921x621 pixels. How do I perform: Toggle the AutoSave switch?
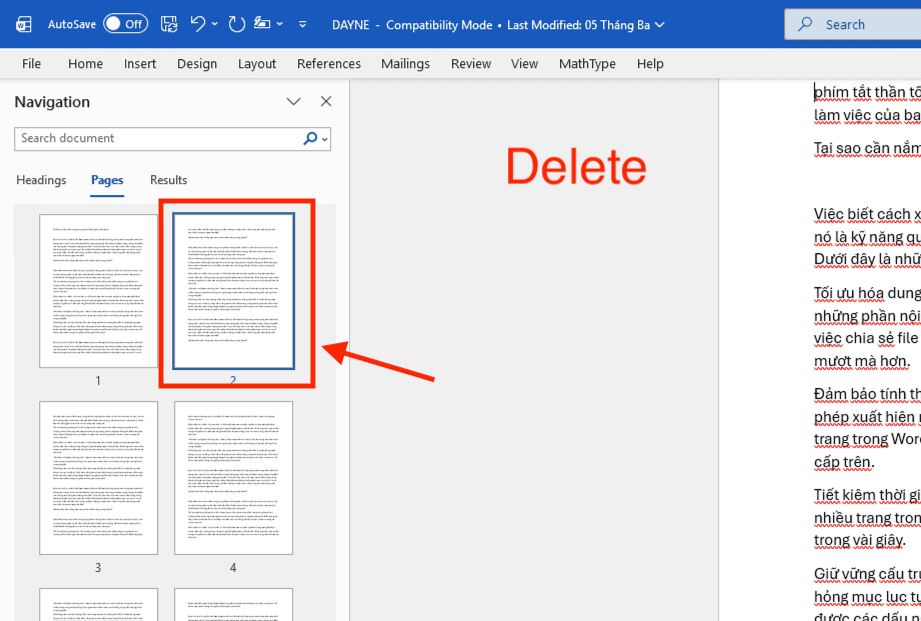(x=125, y=24)
